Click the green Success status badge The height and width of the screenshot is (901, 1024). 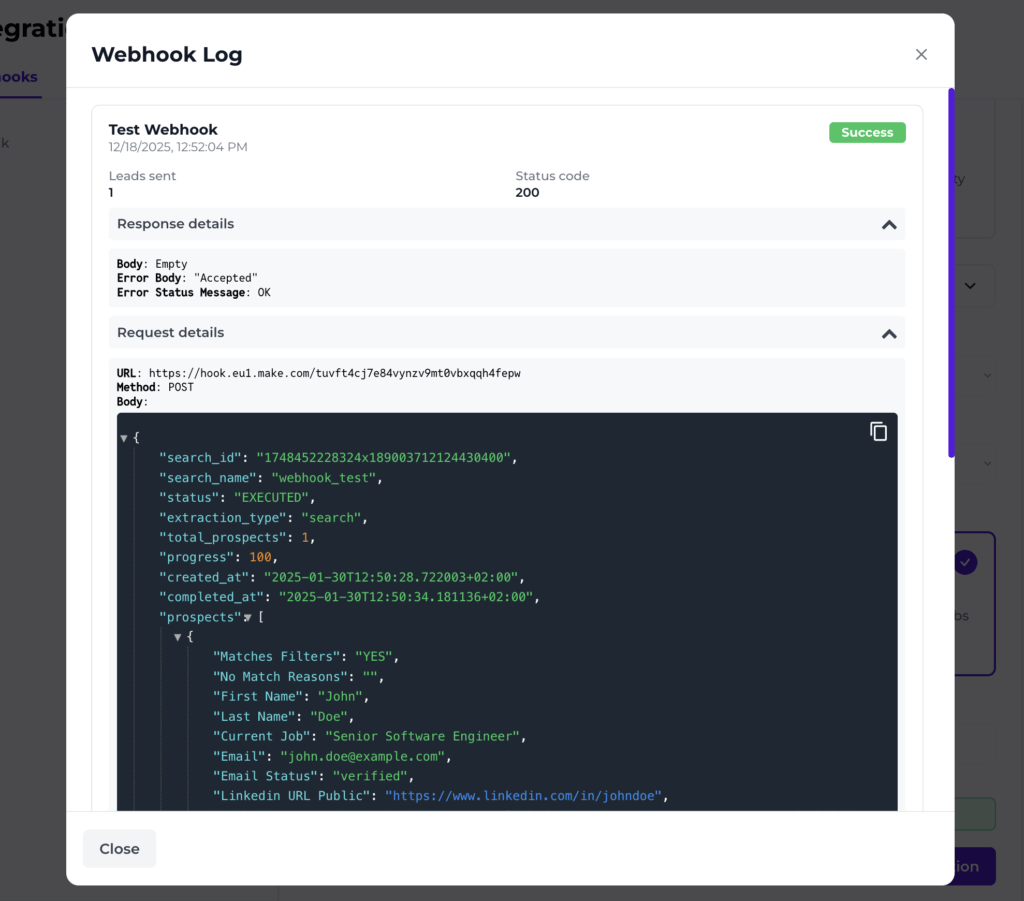pos(866,132)
